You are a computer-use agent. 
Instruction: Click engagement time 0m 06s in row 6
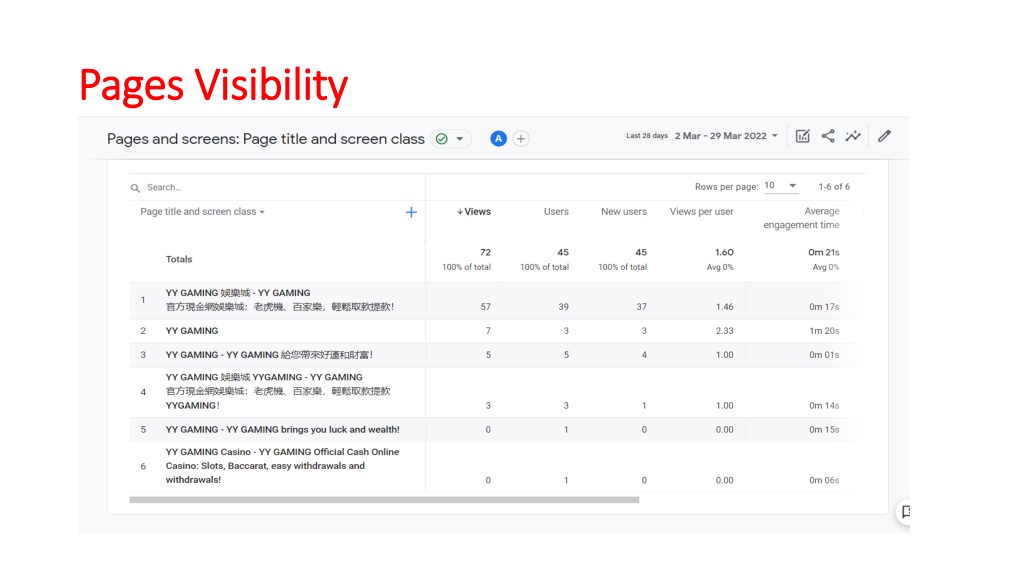824,480
